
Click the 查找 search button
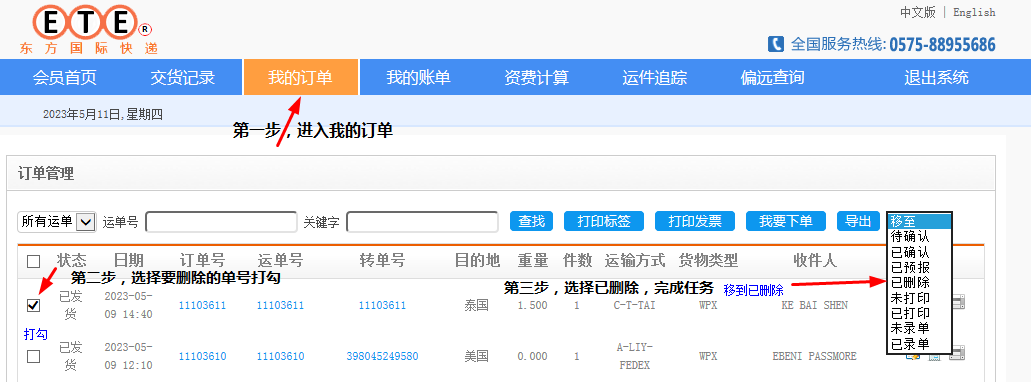(531, 222)
